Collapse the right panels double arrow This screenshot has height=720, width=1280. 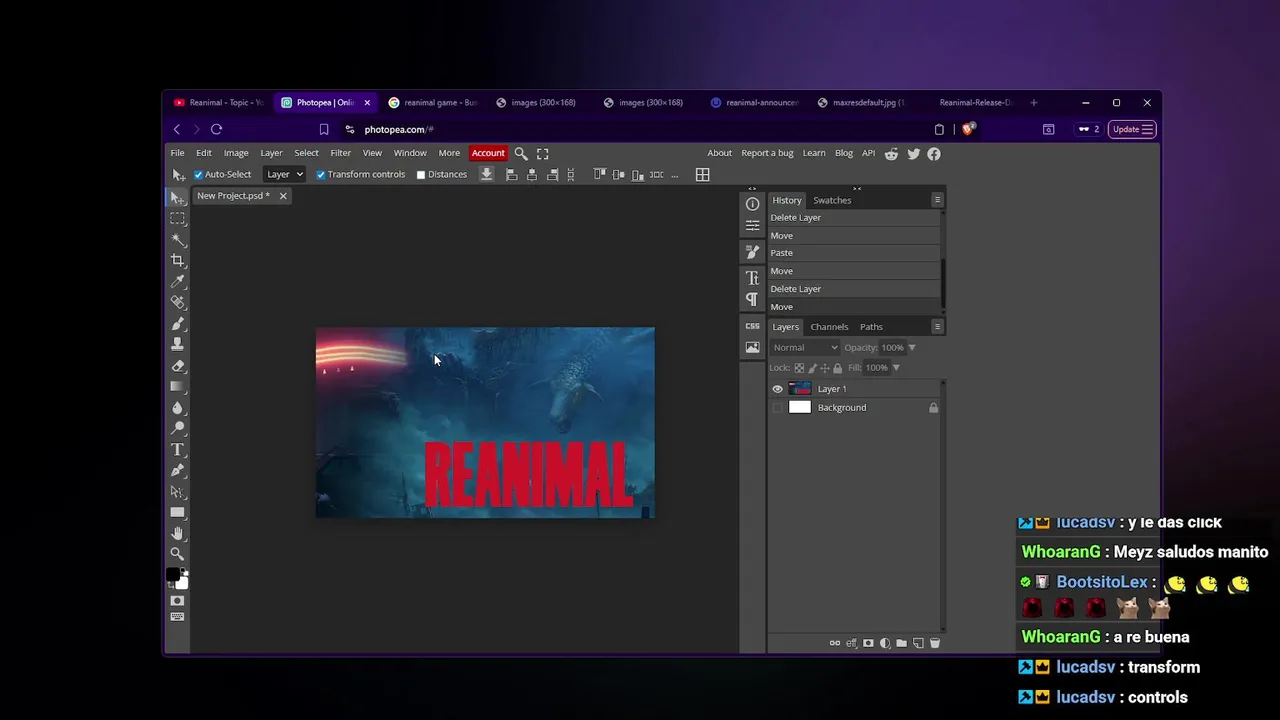click(x=857, y=188)
